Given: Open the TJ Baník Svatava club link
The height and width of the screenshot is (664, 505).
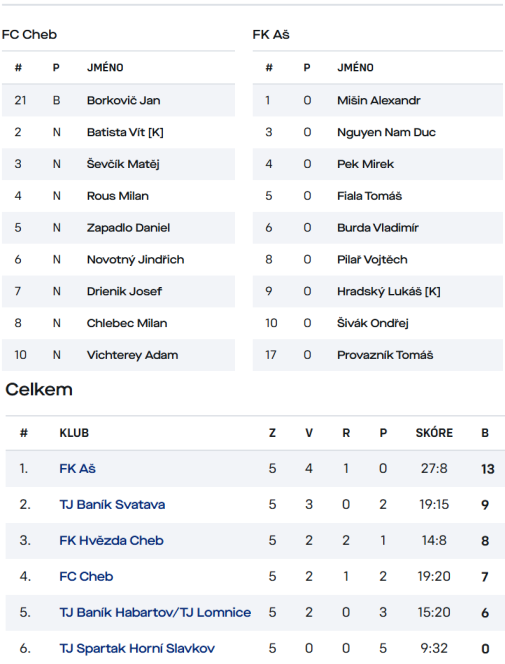Looking at the screenshot, I should click(x=112, y=504).
